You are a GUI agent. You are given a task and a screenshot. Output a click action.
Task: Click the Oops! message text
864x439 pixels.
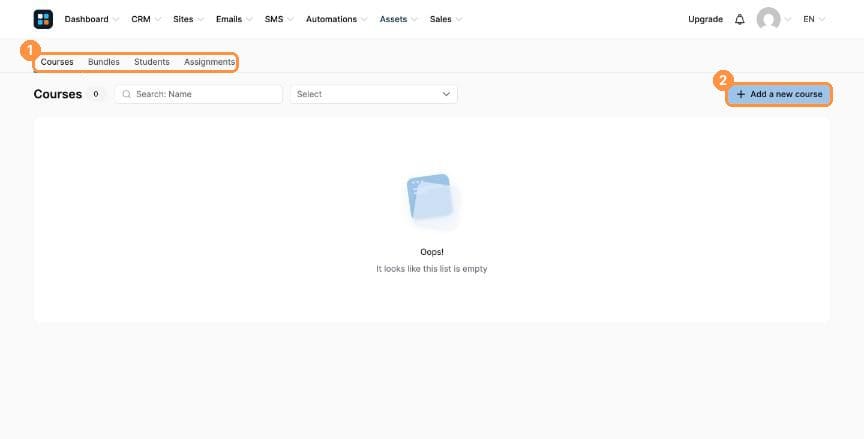(432, 252)
